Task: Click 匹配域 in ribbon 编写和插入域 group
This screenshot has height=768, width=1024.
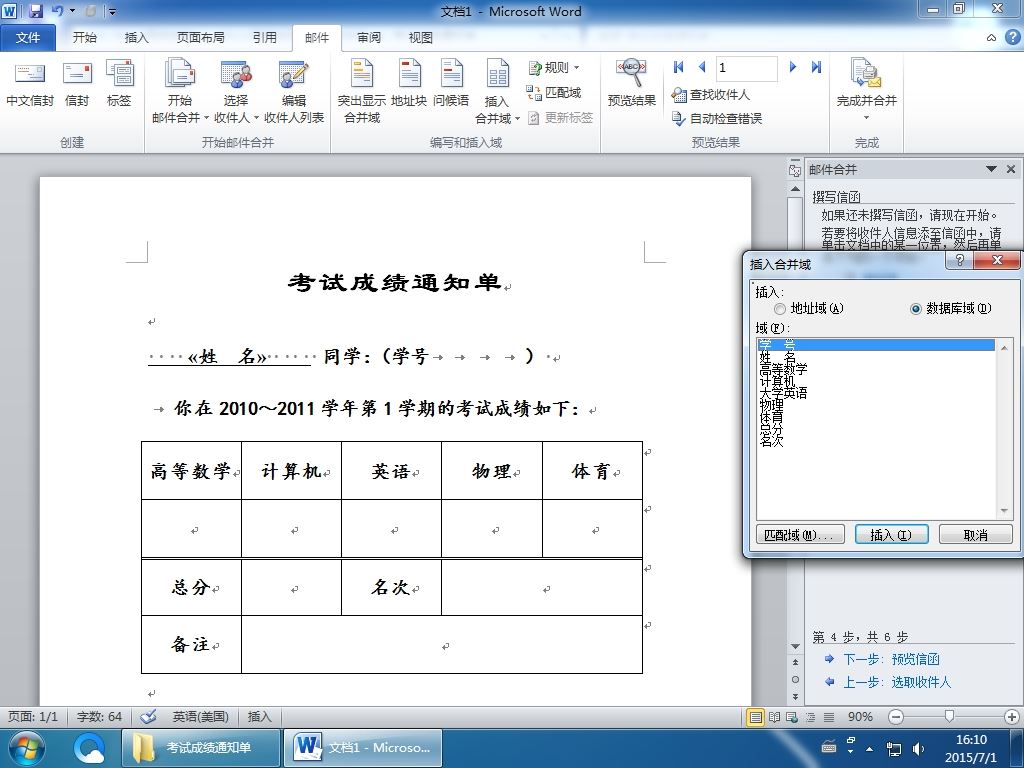Action: (x=554, y=93)
